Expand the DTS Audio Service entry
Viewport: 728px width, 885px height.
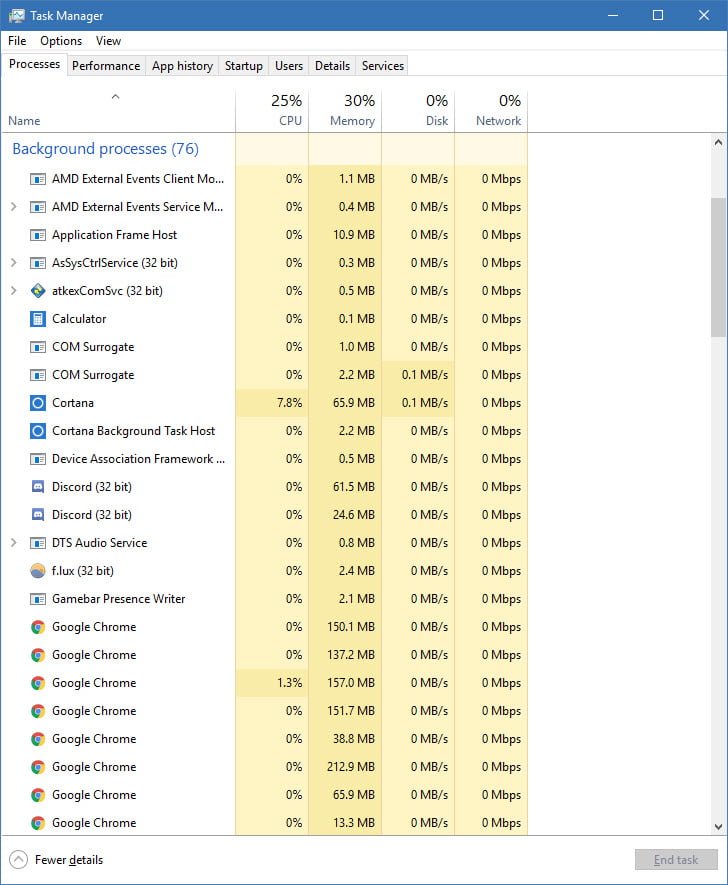[x=14, y=542]
